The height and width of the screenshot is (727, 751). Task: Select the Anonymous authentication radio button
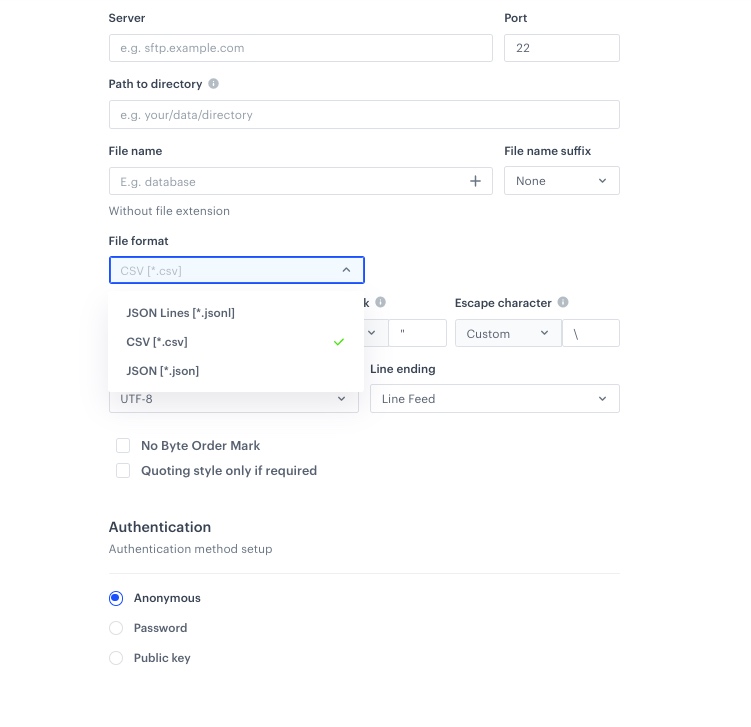(x=116, y=598)
